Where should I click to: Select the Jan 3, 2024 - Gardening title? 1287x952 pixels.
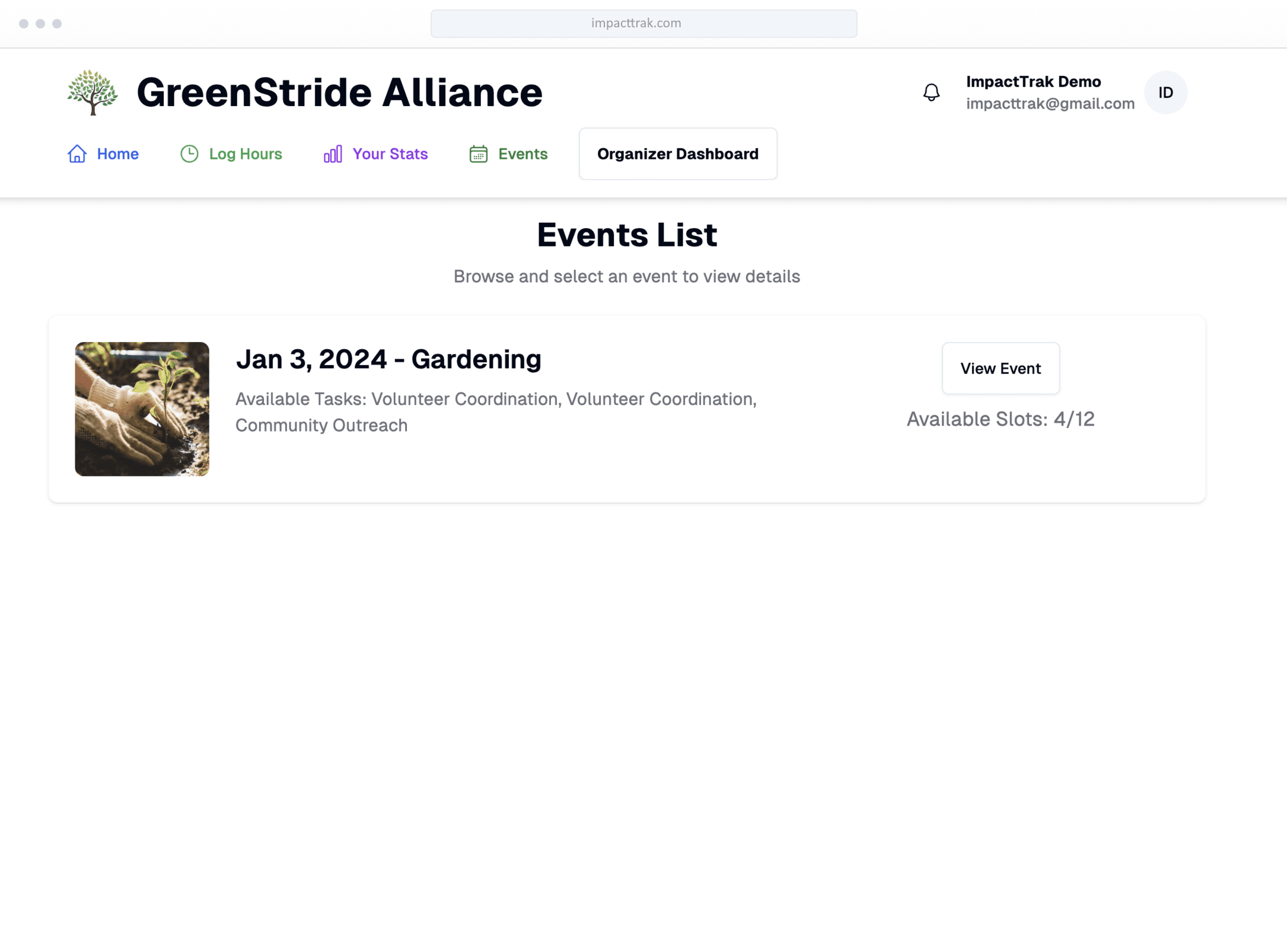click(x=388, y=359)
